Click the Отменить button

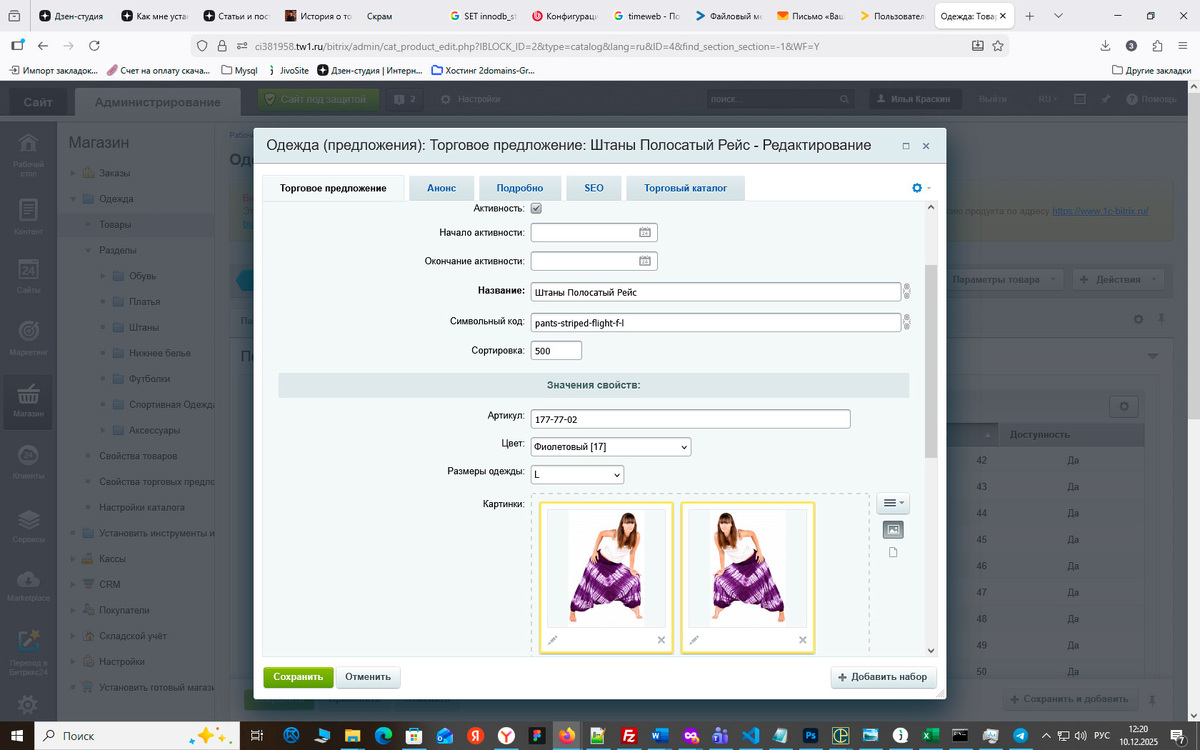368,677
